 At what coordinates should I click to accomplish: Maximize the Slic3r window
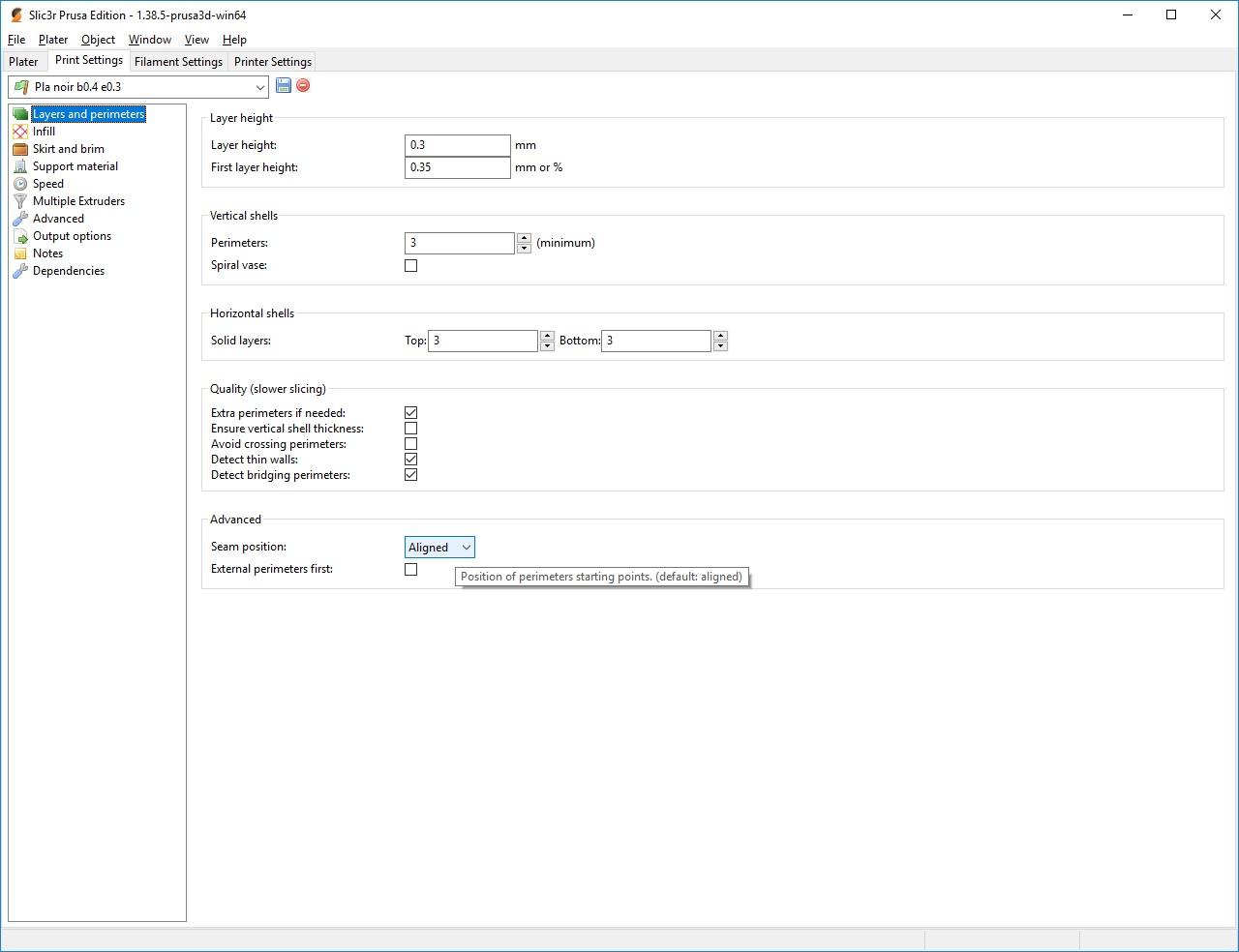1171,15
